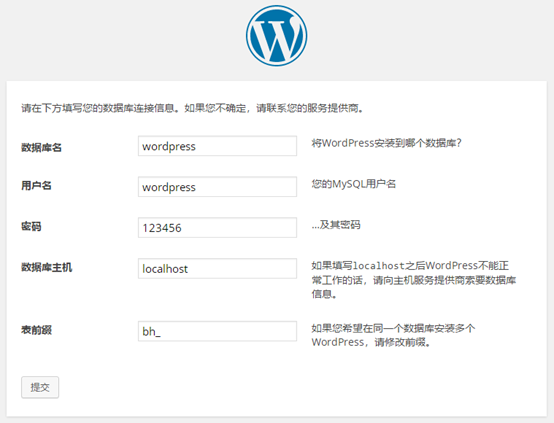Image resolution: width=554 pixels, height=423 pixels.
Task: Click the 数据库名 label
Action: pyautogui.click(x=41, y=147)
